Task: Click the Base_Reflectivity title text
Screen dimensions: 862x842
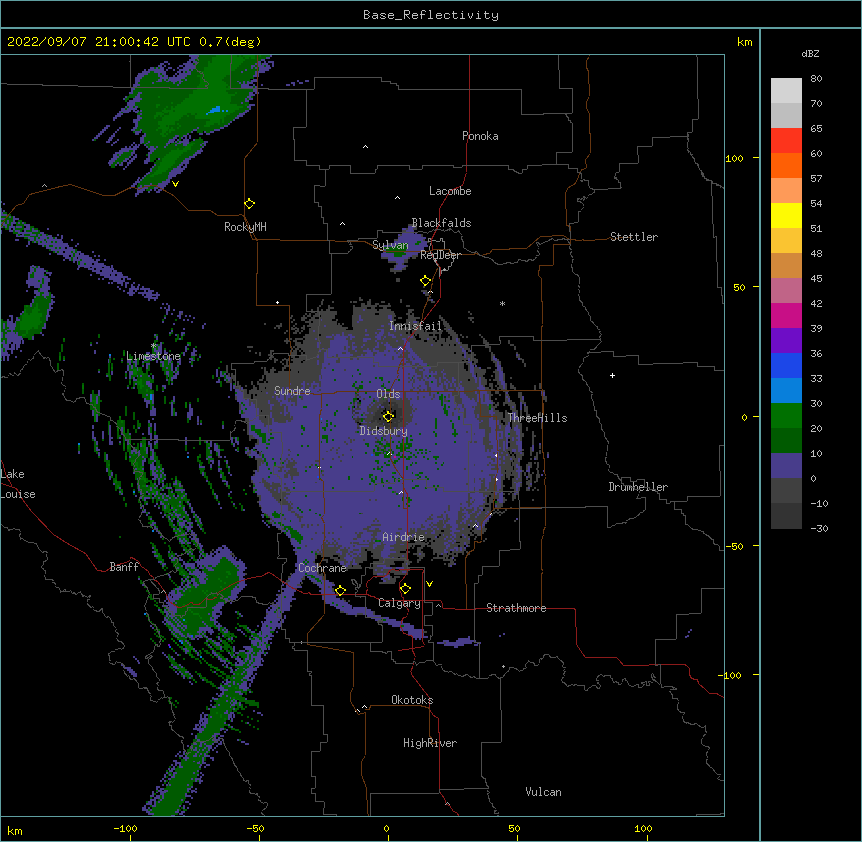Action: [431, 15]
